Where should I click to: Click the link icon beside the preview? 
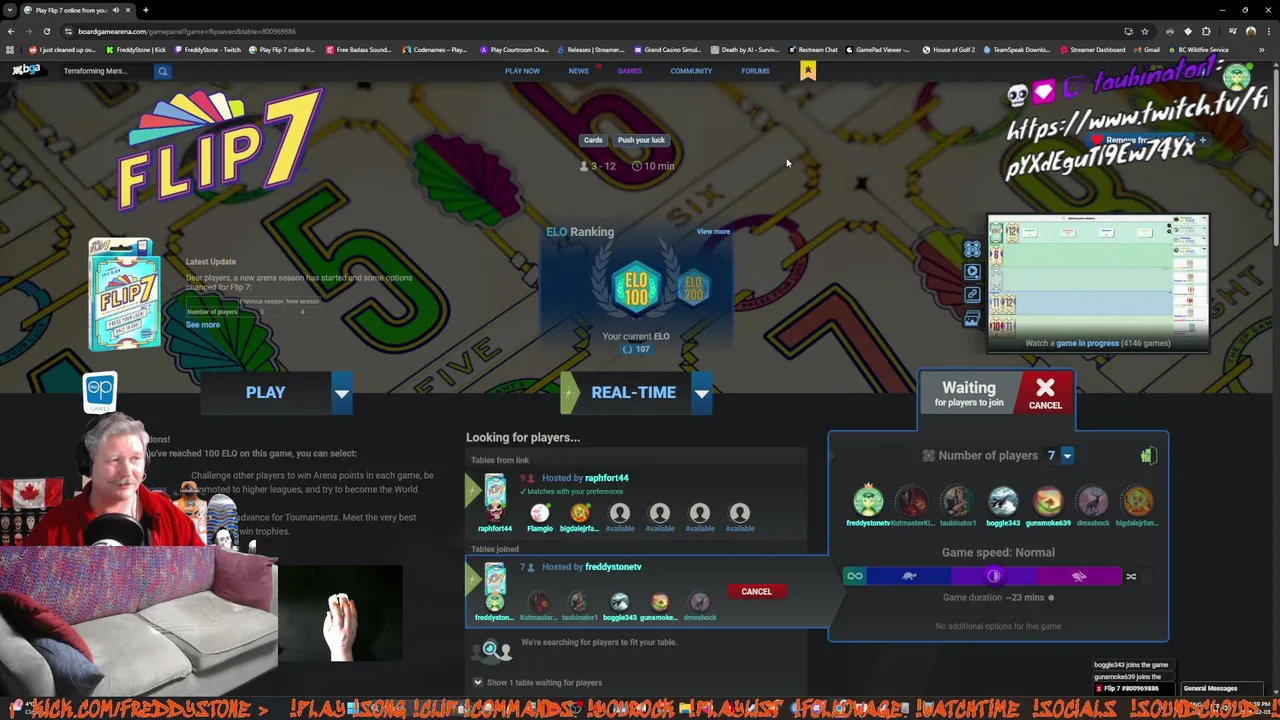coord(972,295)
